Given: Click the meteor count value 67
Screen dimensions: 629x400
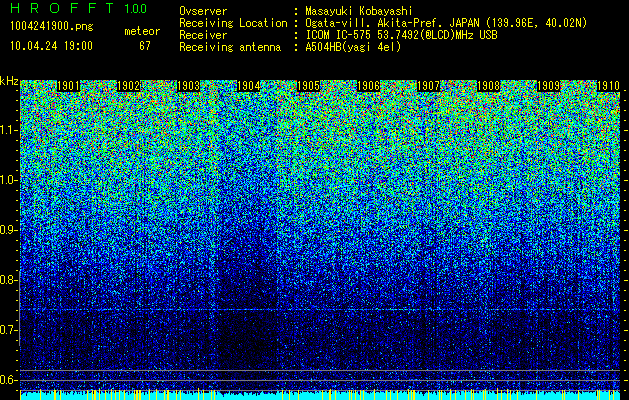Looking at the screenshot, I should (x=145, y=46).
